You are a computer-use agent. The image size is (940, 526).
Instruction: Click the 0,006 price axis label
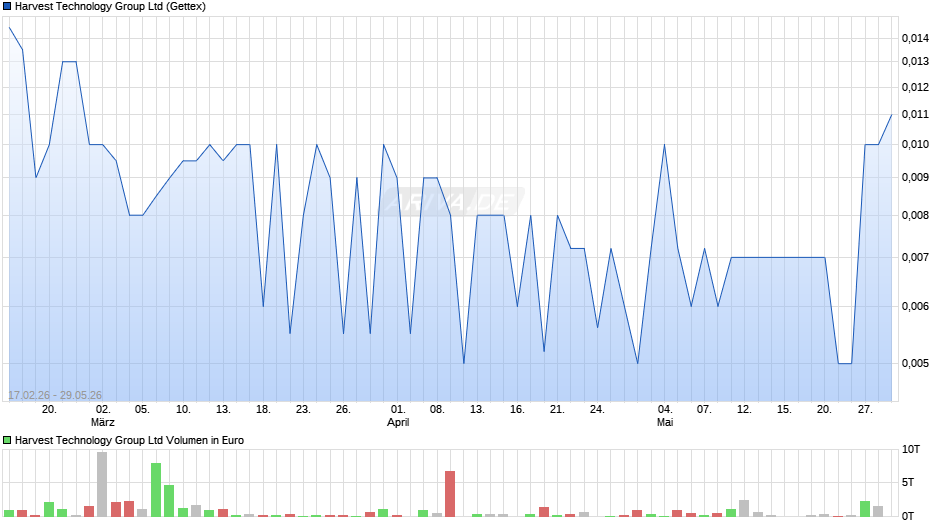click(x=915, y=306)
